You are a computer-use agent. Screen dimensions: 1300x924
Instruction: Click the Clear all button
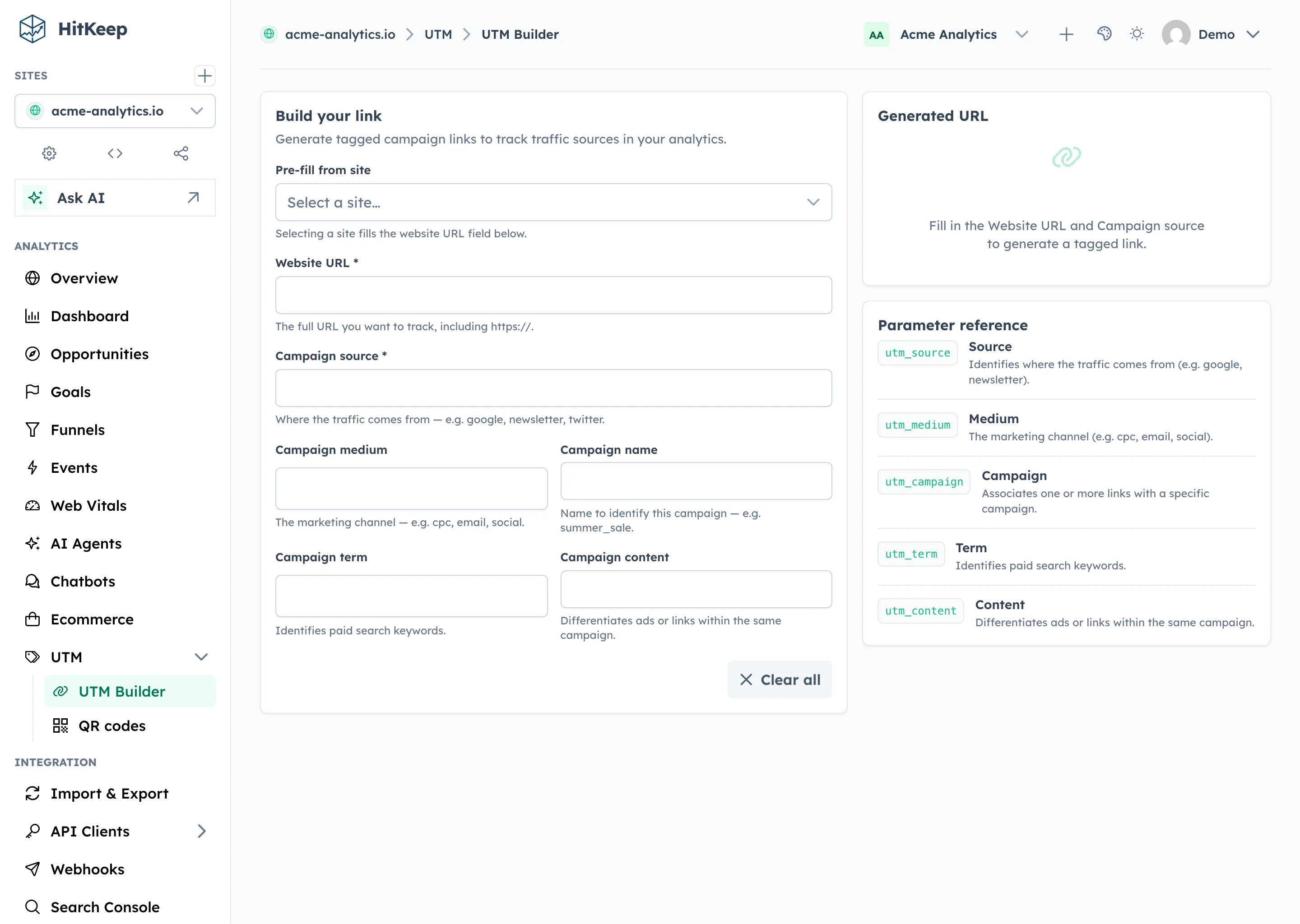pos(780,679)
